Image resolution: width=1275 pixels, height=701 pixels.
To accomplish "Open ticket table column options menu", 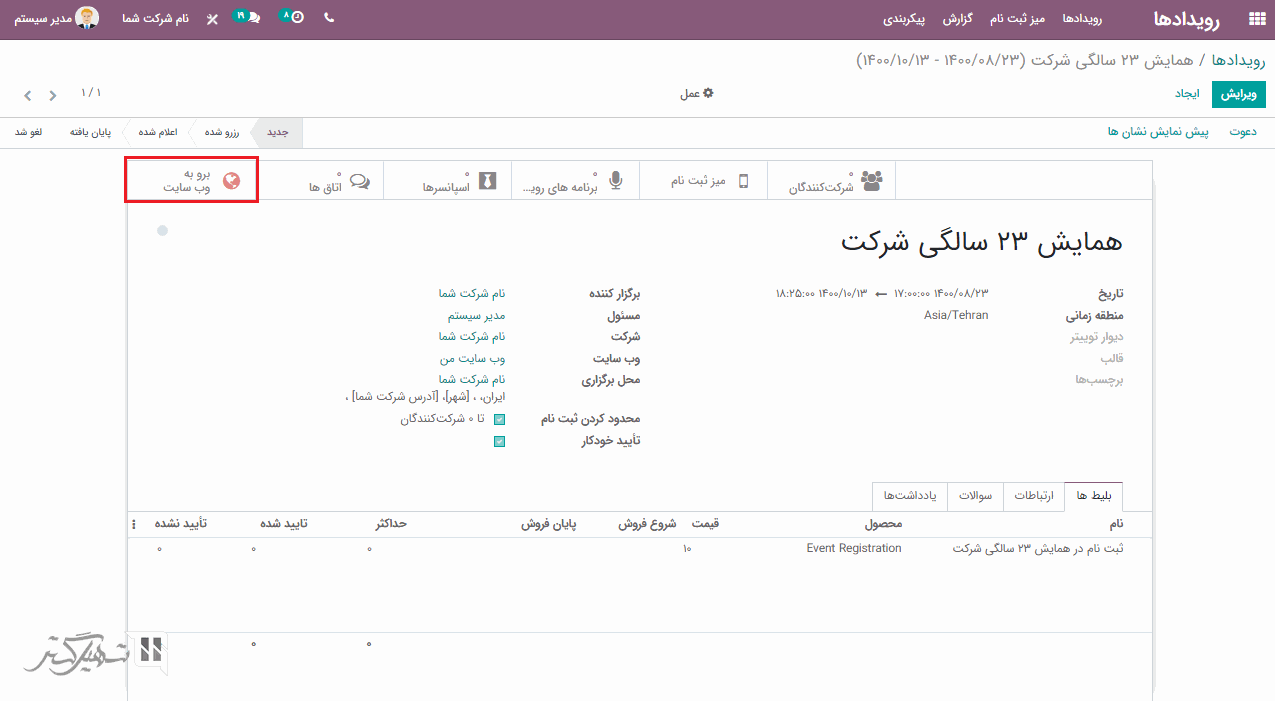I will point(134,524).
